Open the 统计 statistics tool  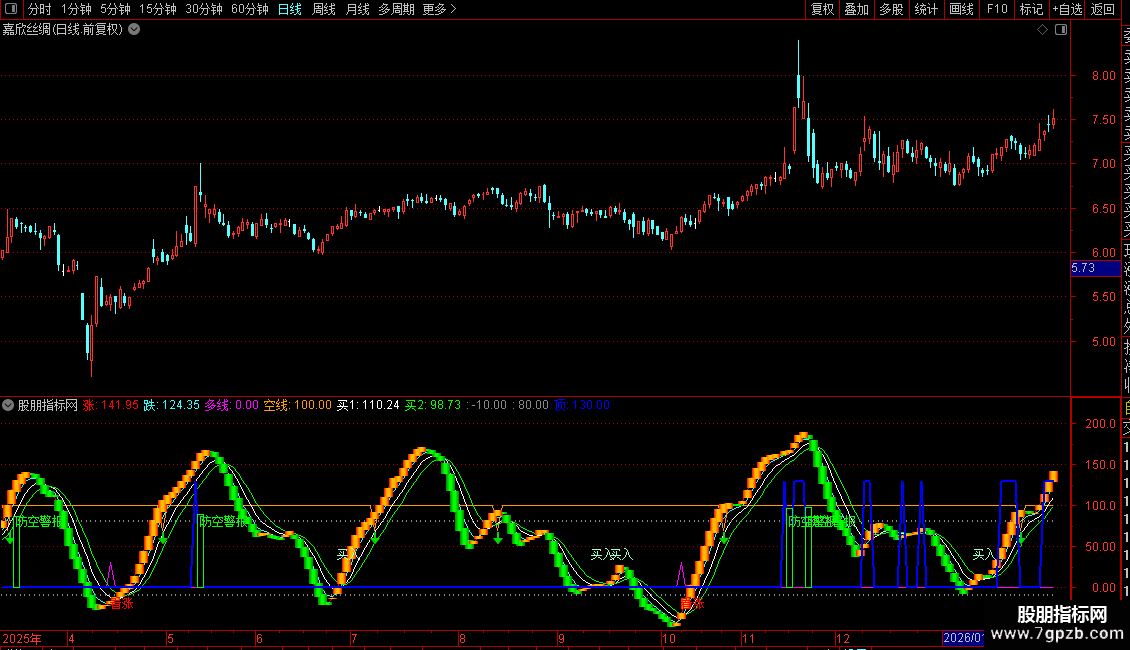926,10
